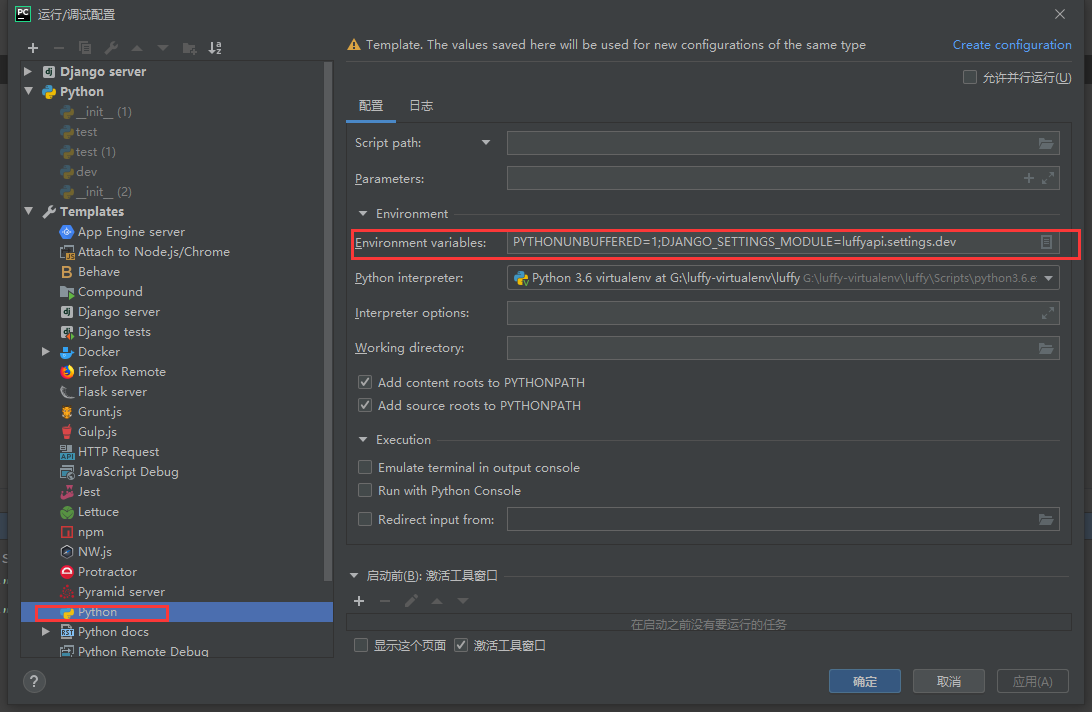Collapse the Templates tree node
This screenshot has width=1092, height=712.
click(29, 211)
